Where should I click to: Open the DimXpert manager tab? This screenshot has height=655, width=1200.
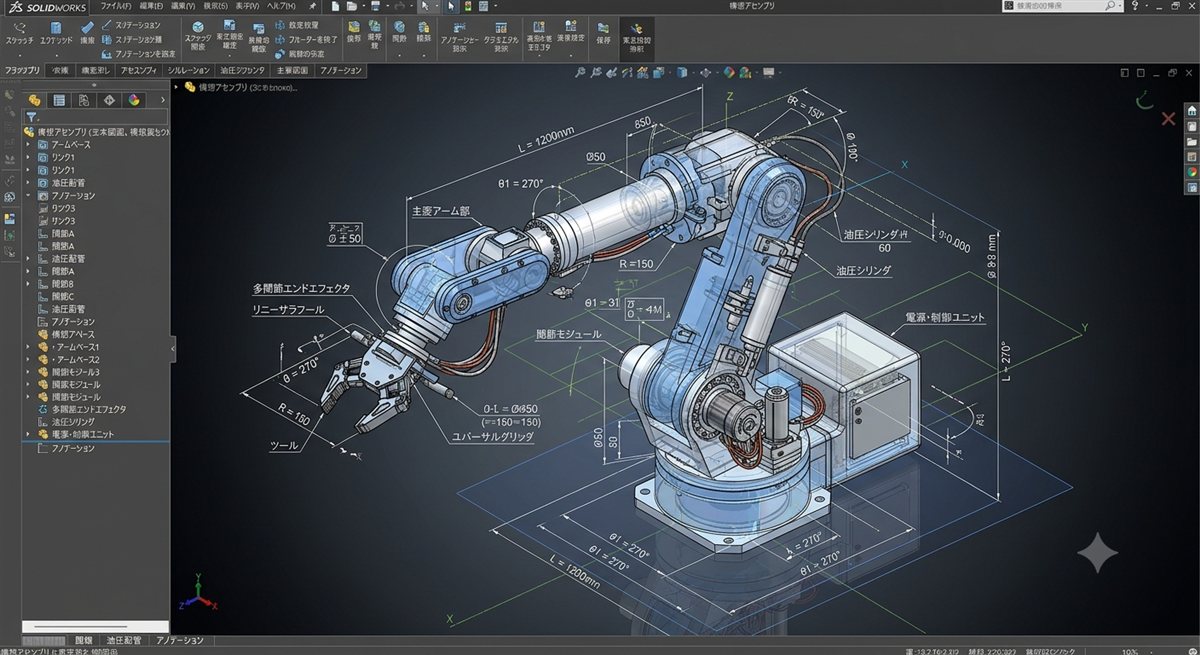(x=109, y=100)
